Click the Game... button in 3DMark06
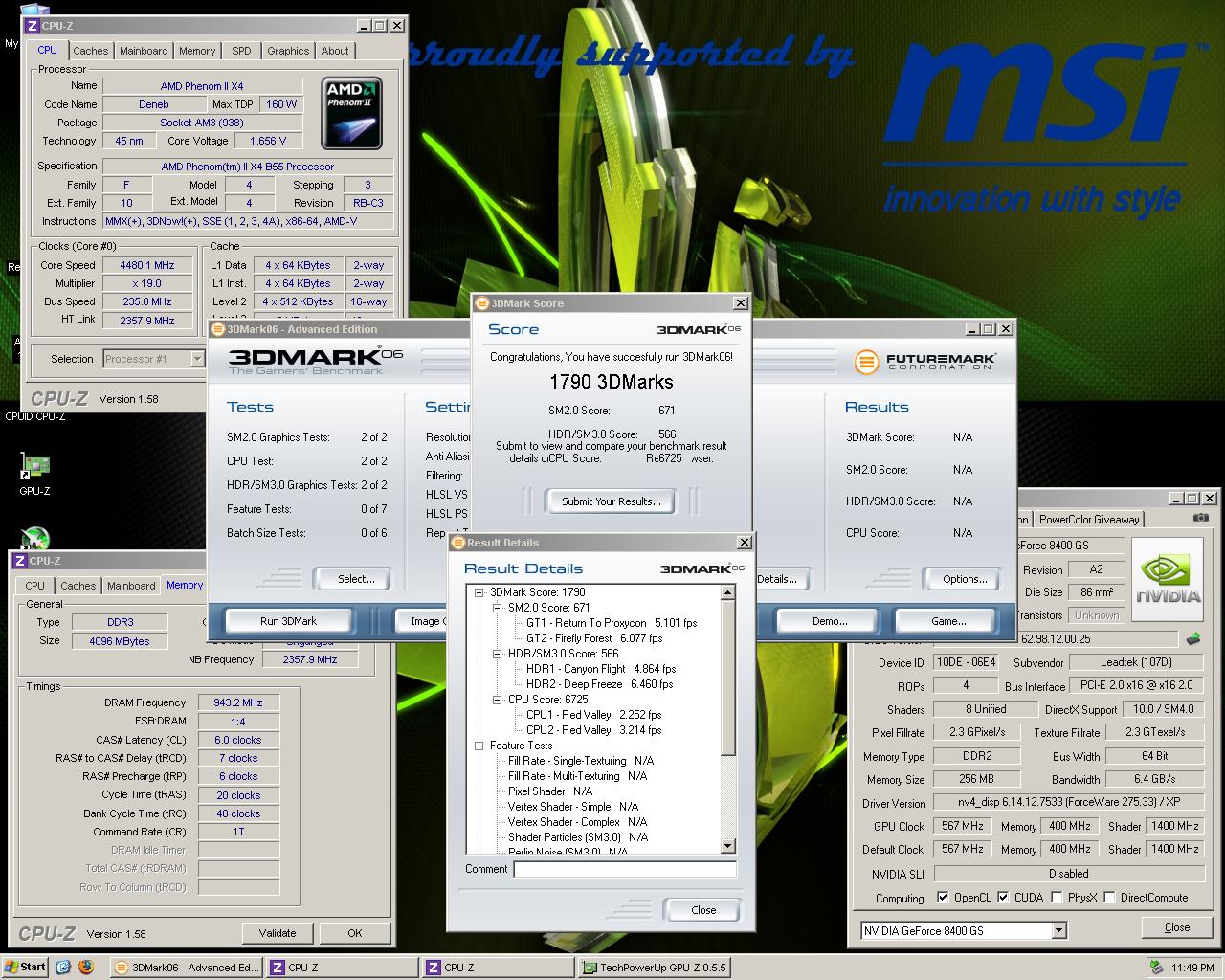 (948, 621)
